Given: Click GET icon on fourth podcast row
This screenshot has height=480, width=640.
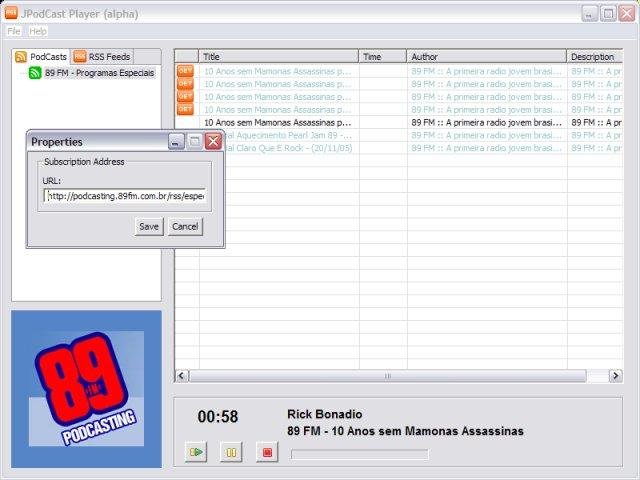Looking at the screenshot, I should (185, 109).
